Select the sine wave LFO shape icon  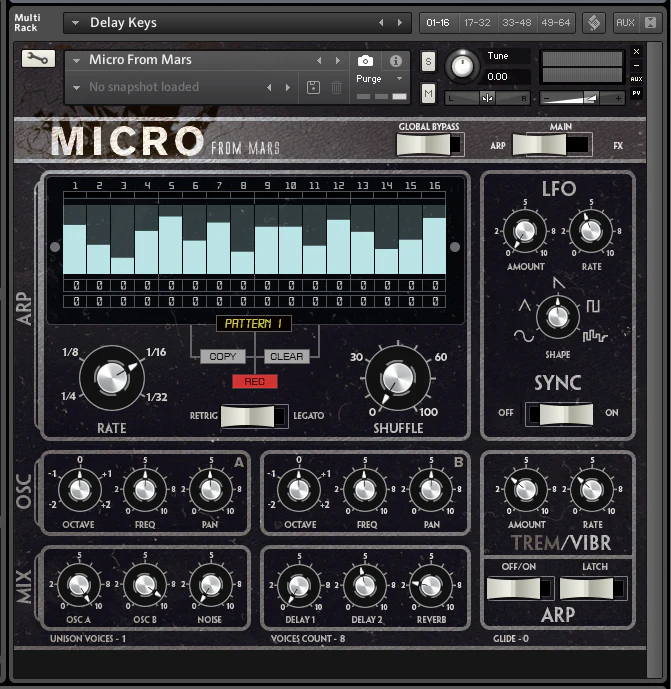[x=524, y=336]
